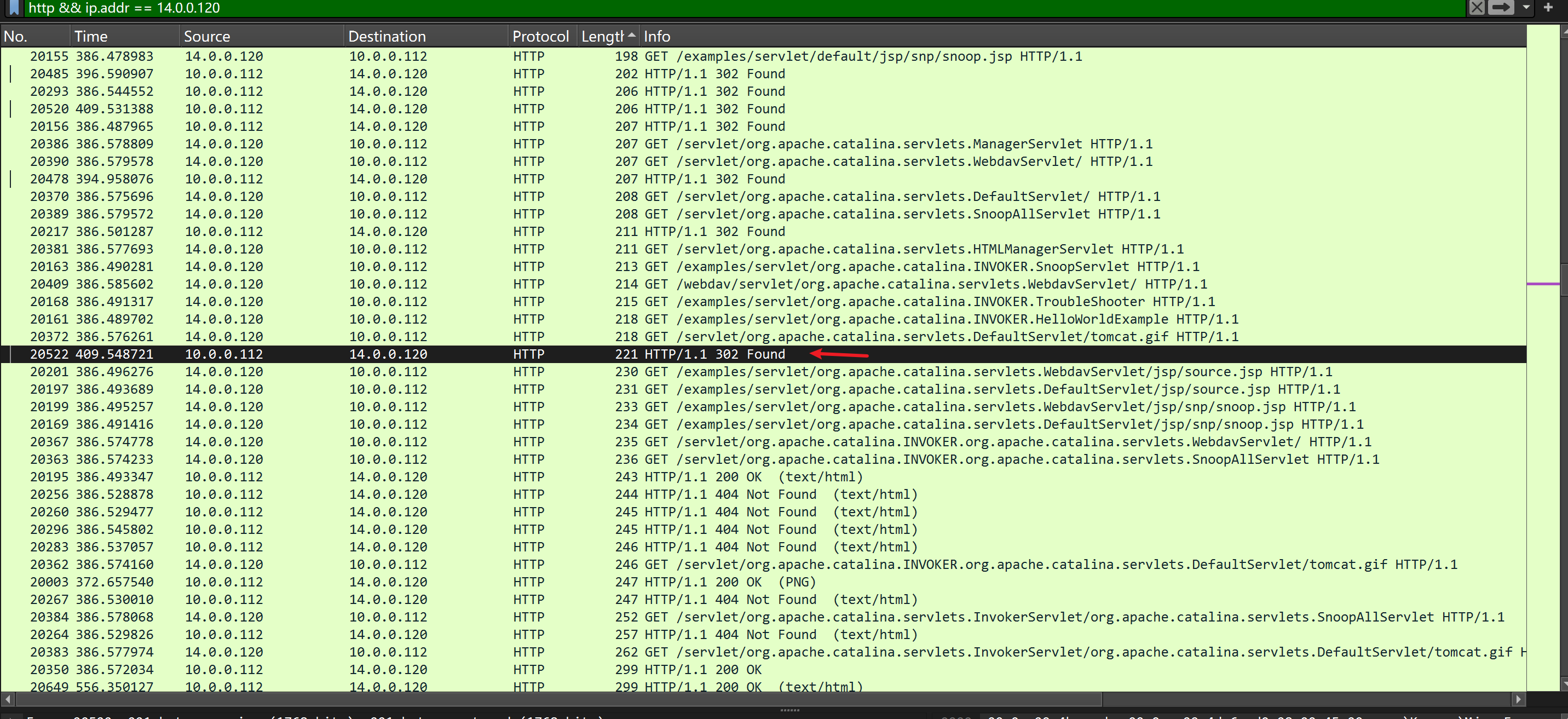The image size is (1568, 719).
Task: Add a filter button with plus icon
Action: click(1548, 7)
